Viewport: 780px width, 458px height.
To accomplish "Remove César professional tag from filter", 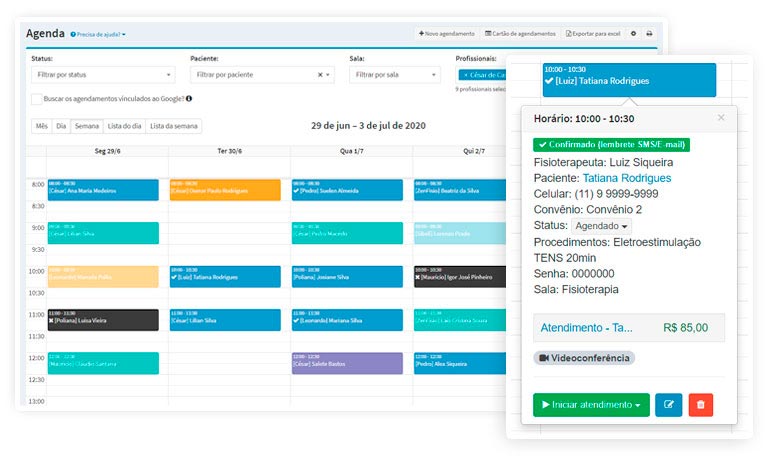I will (x=465, y=75).
